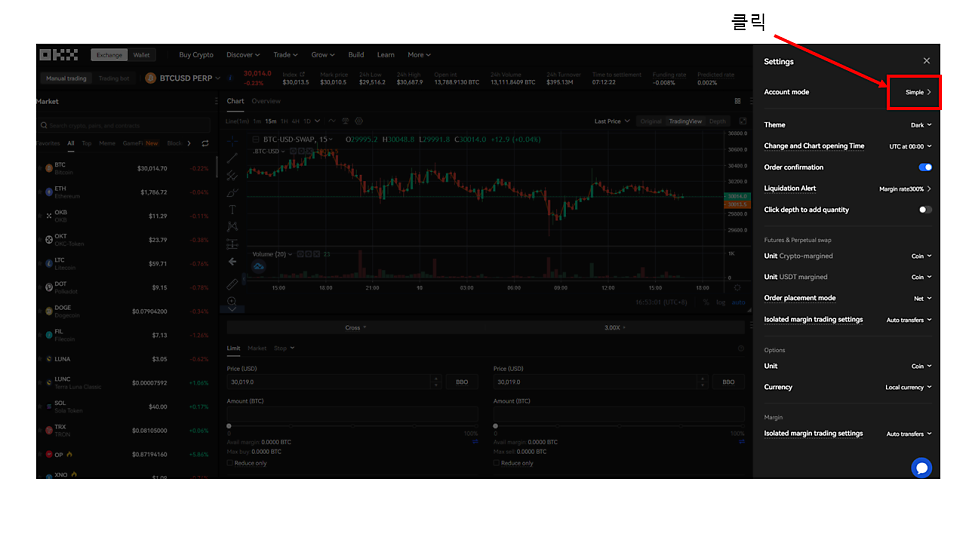Screen dimensions: 966x543
Task: Select the Wallet tab
Action: [141, 55]
